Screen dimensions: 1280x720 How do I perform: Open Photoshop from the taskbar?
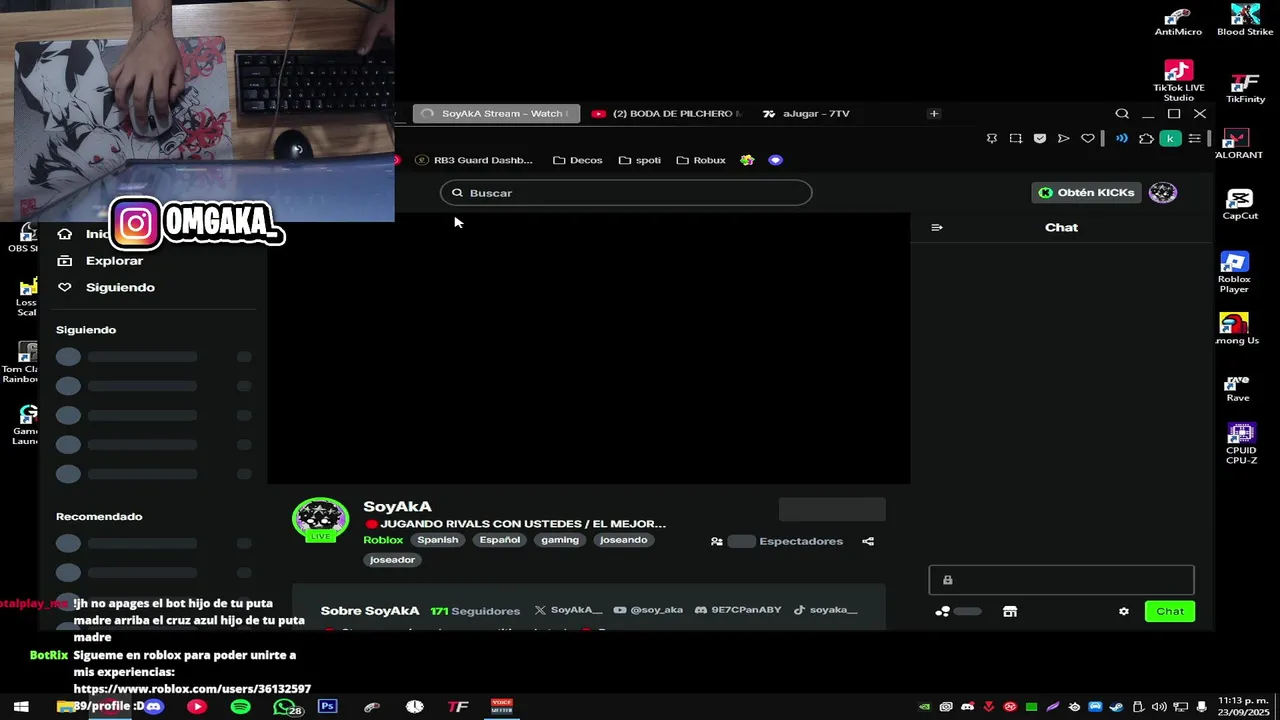[x=327, y=707]
